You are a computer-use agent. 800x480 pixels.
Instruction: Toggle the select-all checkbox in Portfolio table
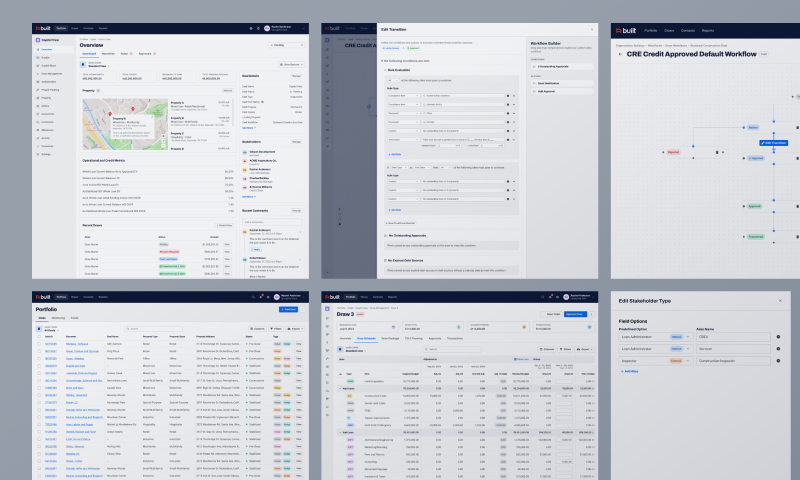click(38, 336)
